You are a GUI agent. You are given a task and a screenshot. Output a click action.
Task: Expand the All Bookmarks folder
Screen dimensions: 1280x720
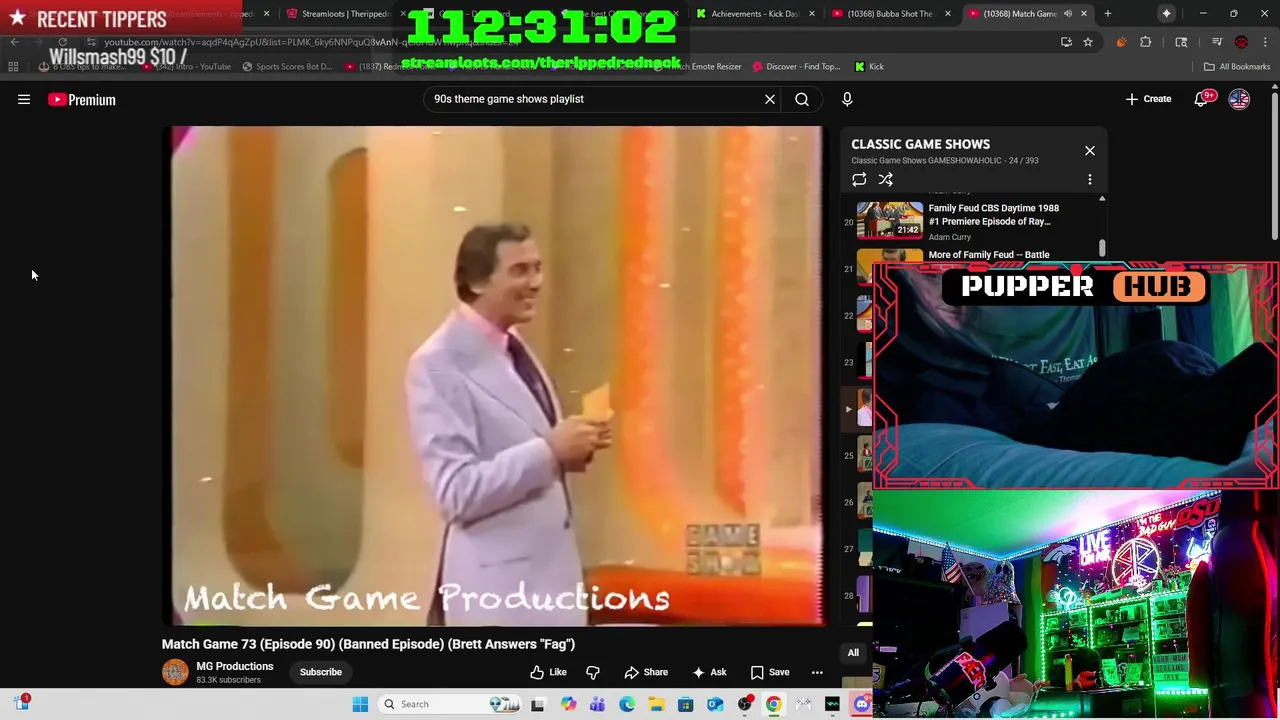(1237, 67)
